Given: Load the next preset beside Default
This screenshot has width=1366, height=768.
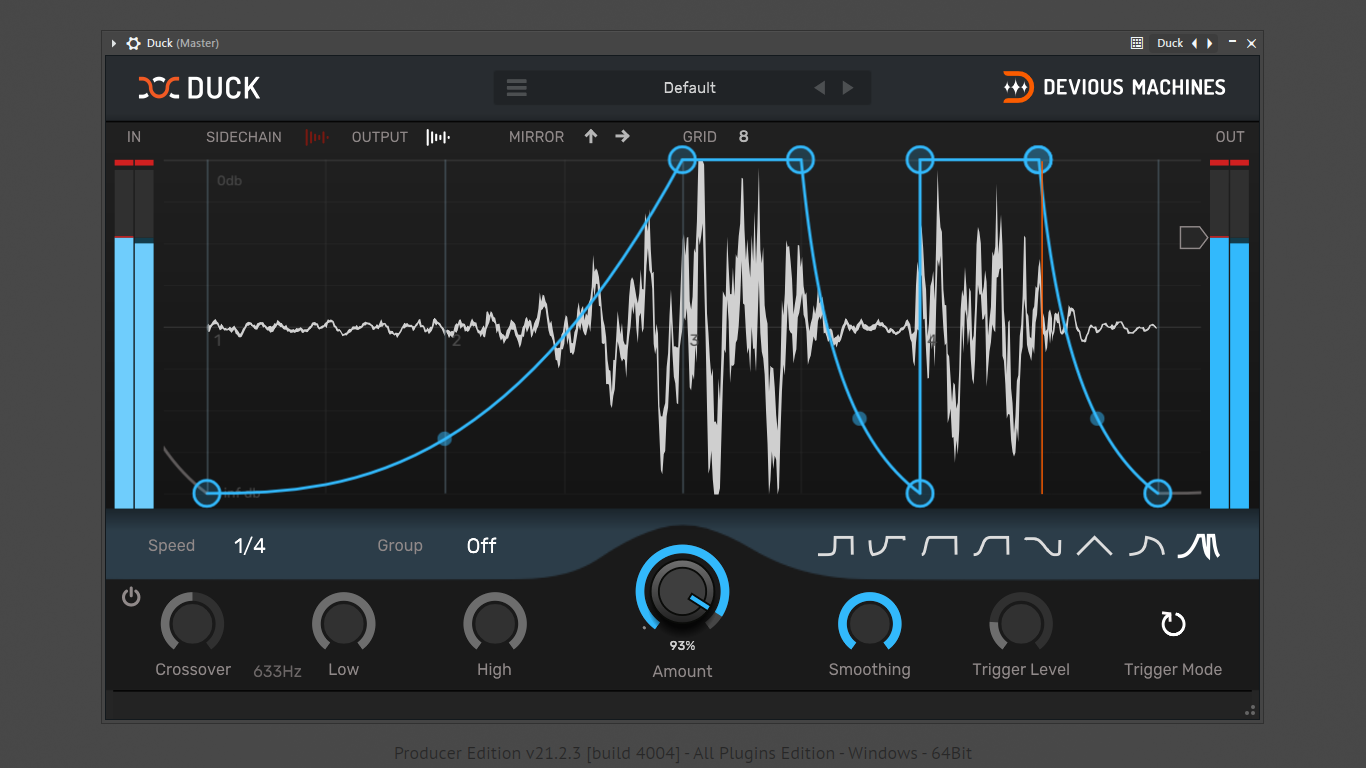Looking at the screenshot, I should click(848, 88).
